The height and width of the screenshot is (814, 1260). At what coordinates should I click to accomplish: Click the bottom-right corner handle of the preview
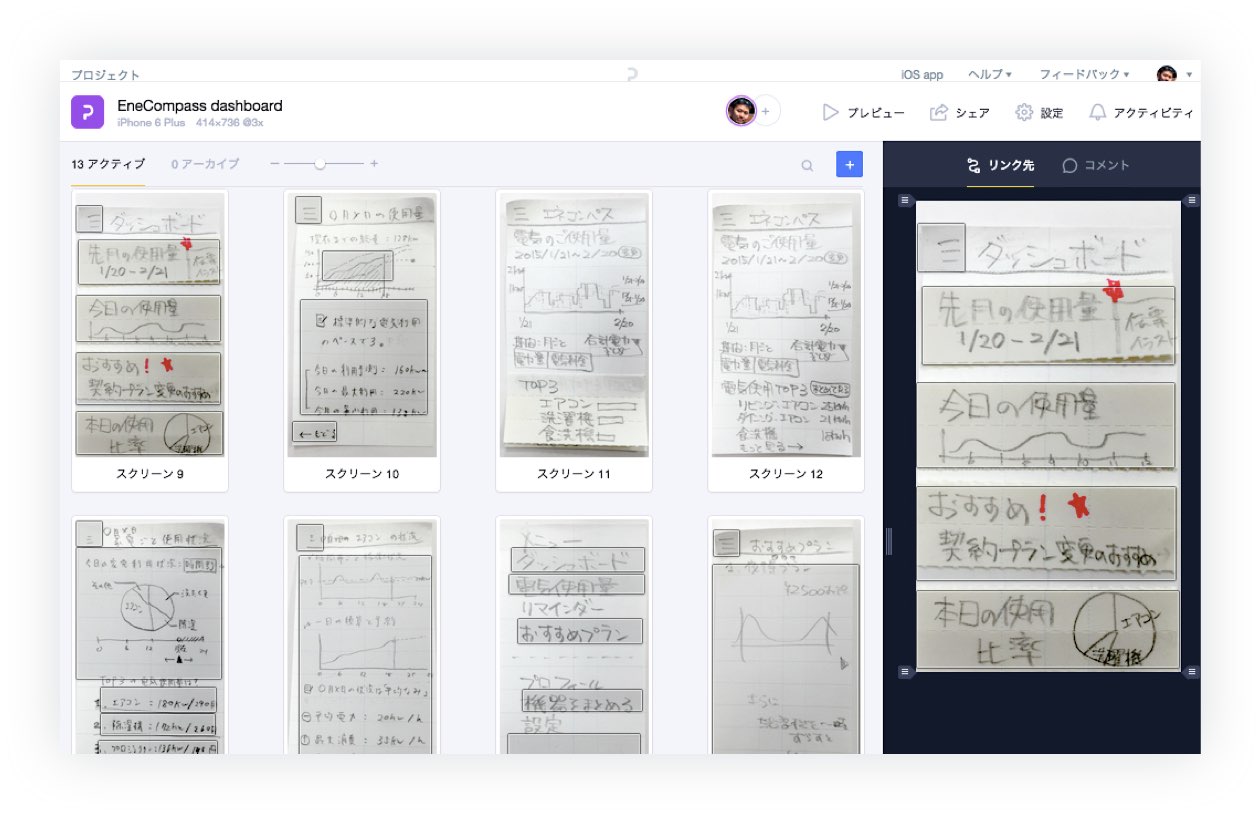pyautogui.click(x=1191, y=671)
